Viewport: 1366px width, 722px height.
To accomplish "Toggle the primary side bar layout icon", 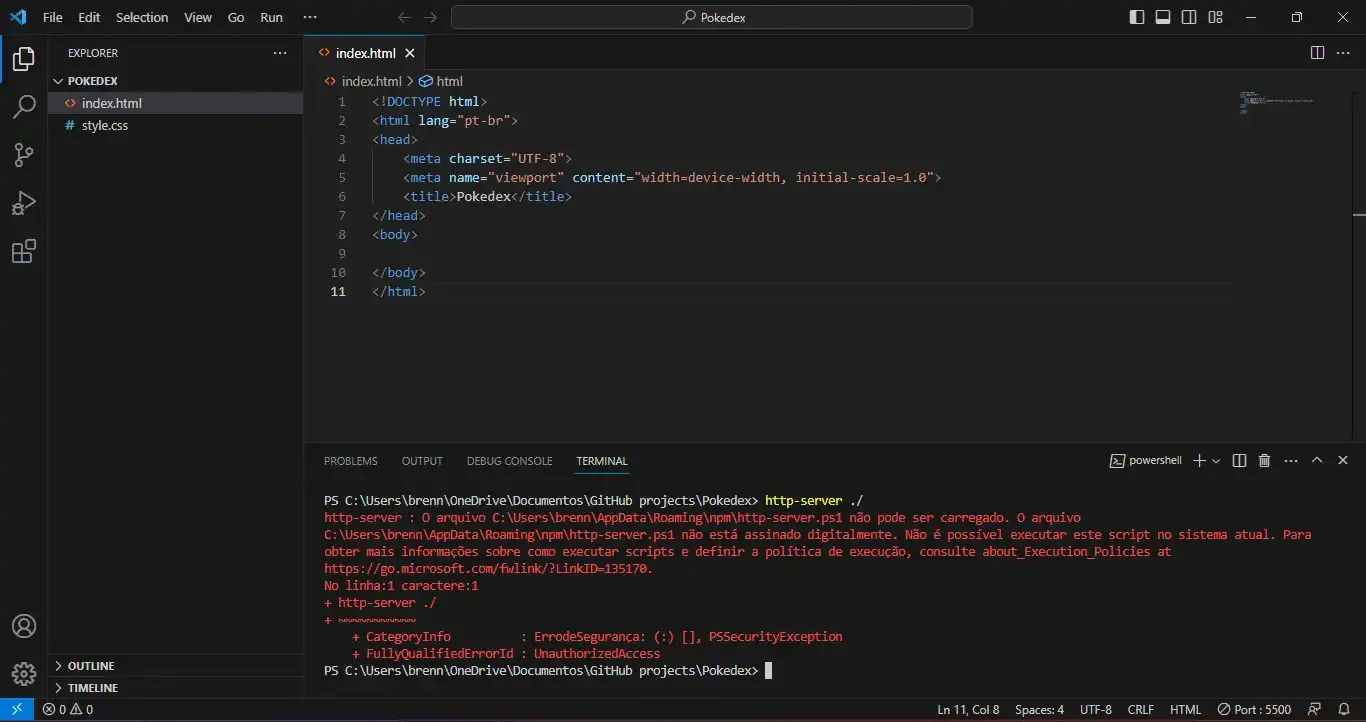I will [x=1137, y=17].
